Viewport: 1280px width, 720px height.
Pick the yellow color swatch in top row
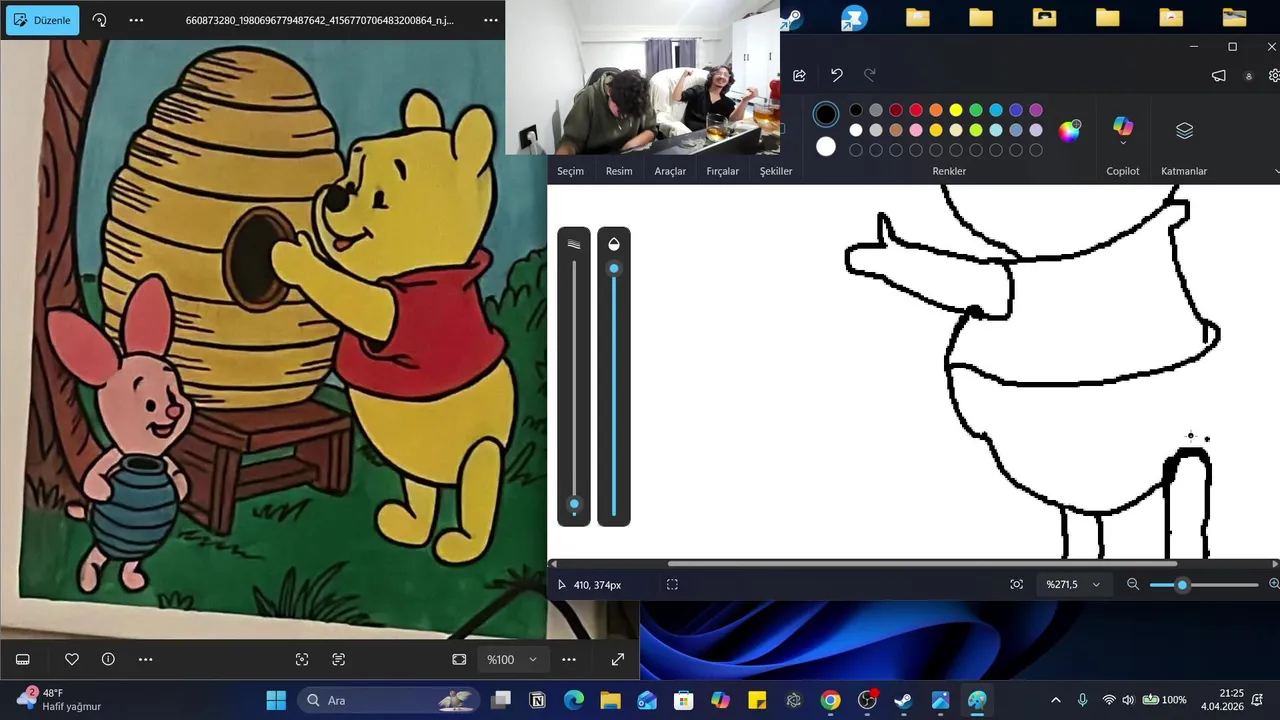click(956, 110)
